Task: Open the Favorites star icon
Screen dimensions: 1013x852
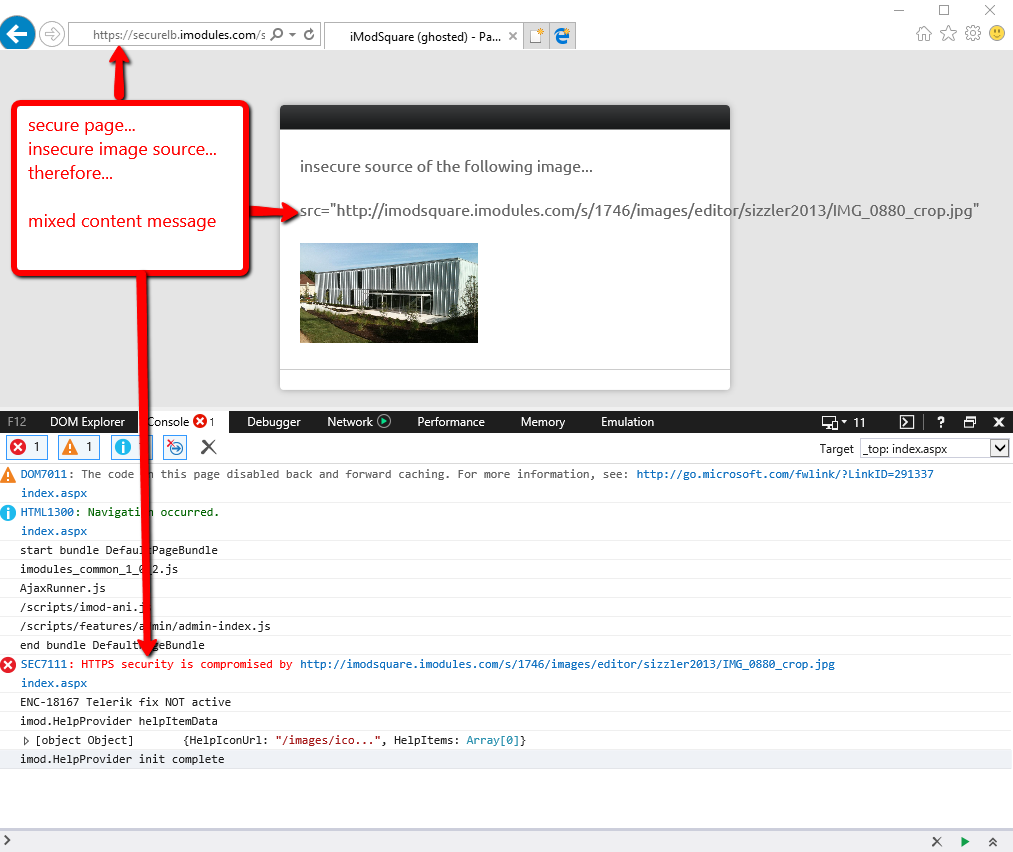Action: tap(948, 34)
